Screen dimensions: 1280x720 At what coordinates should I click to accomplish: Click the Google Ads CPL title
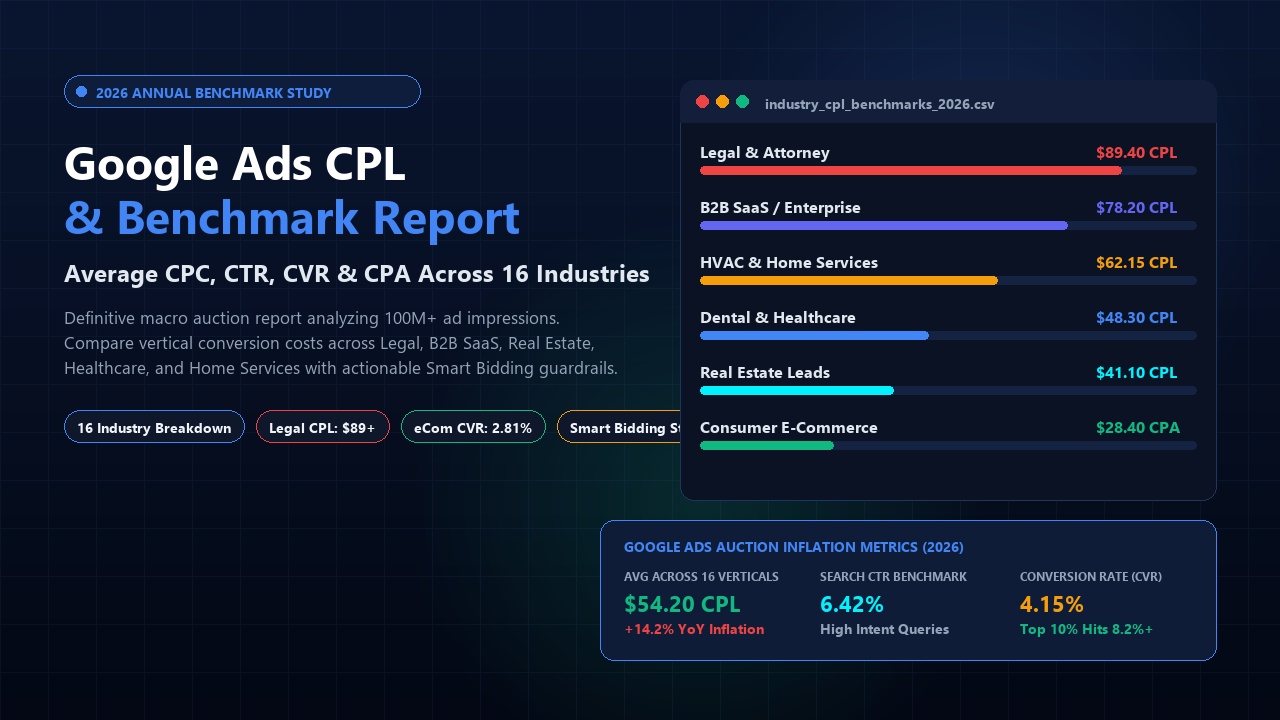pyautogui.click(x=235, y=164)
